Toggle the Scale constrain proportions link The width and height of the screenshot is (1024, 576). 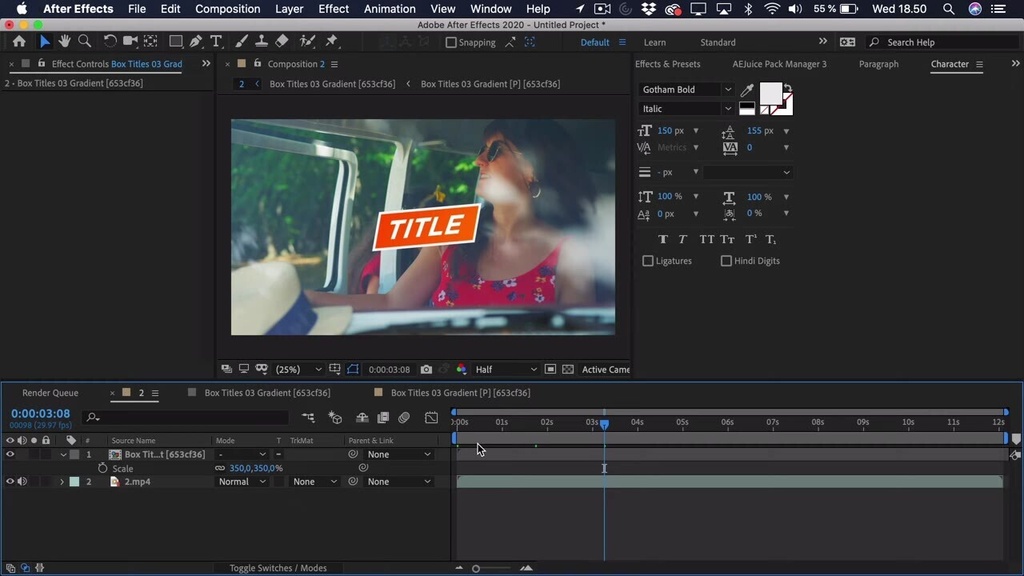[x=220, y=468]
